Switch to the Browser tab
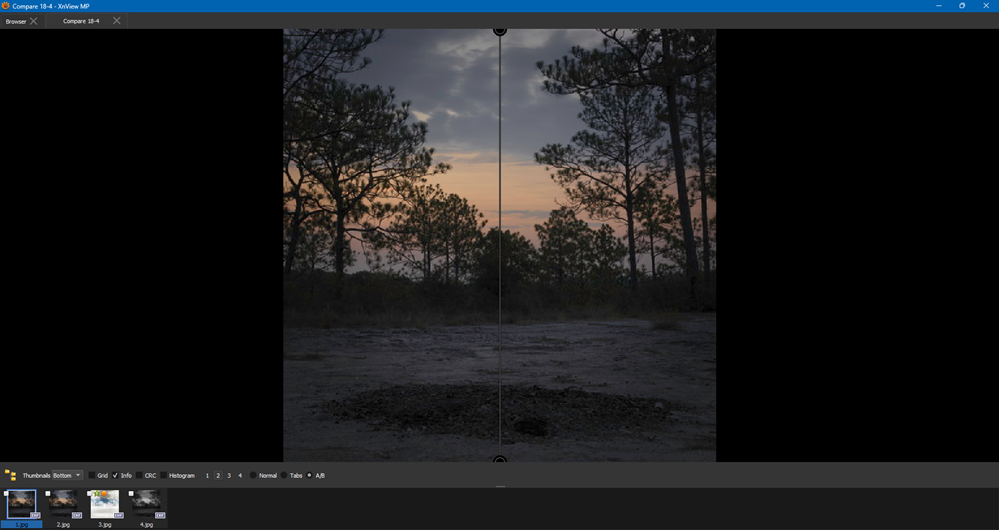 click(16, 21)
